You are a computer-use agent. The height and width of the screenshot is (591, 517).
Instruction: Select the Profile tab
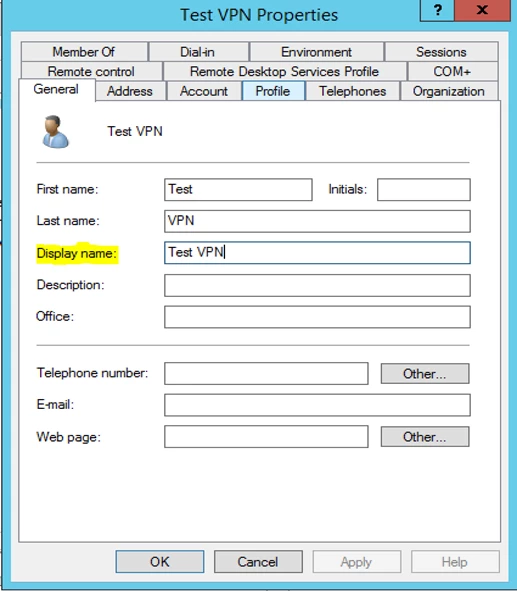273,91
